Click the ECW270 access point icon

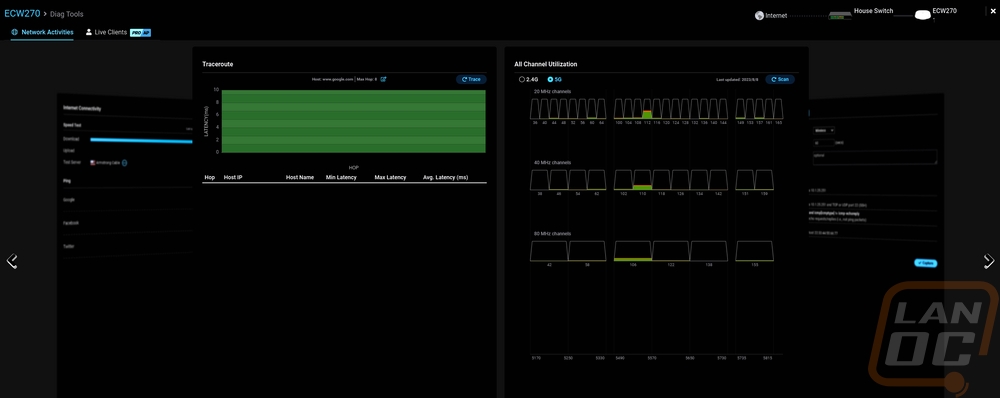(x=922, y=15)
